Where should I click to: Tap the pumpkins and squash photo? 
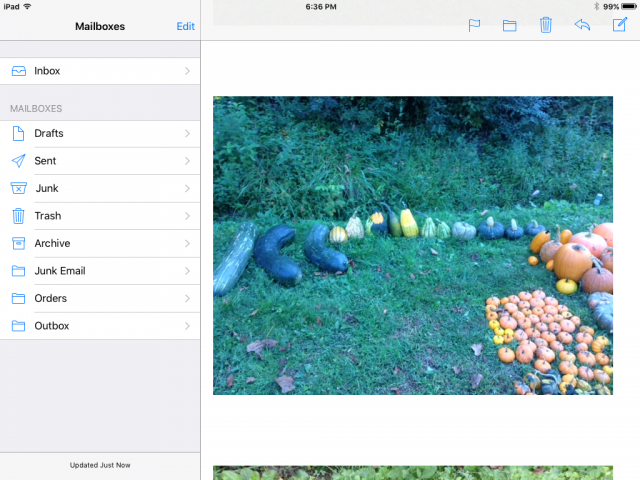click(413, 245)
